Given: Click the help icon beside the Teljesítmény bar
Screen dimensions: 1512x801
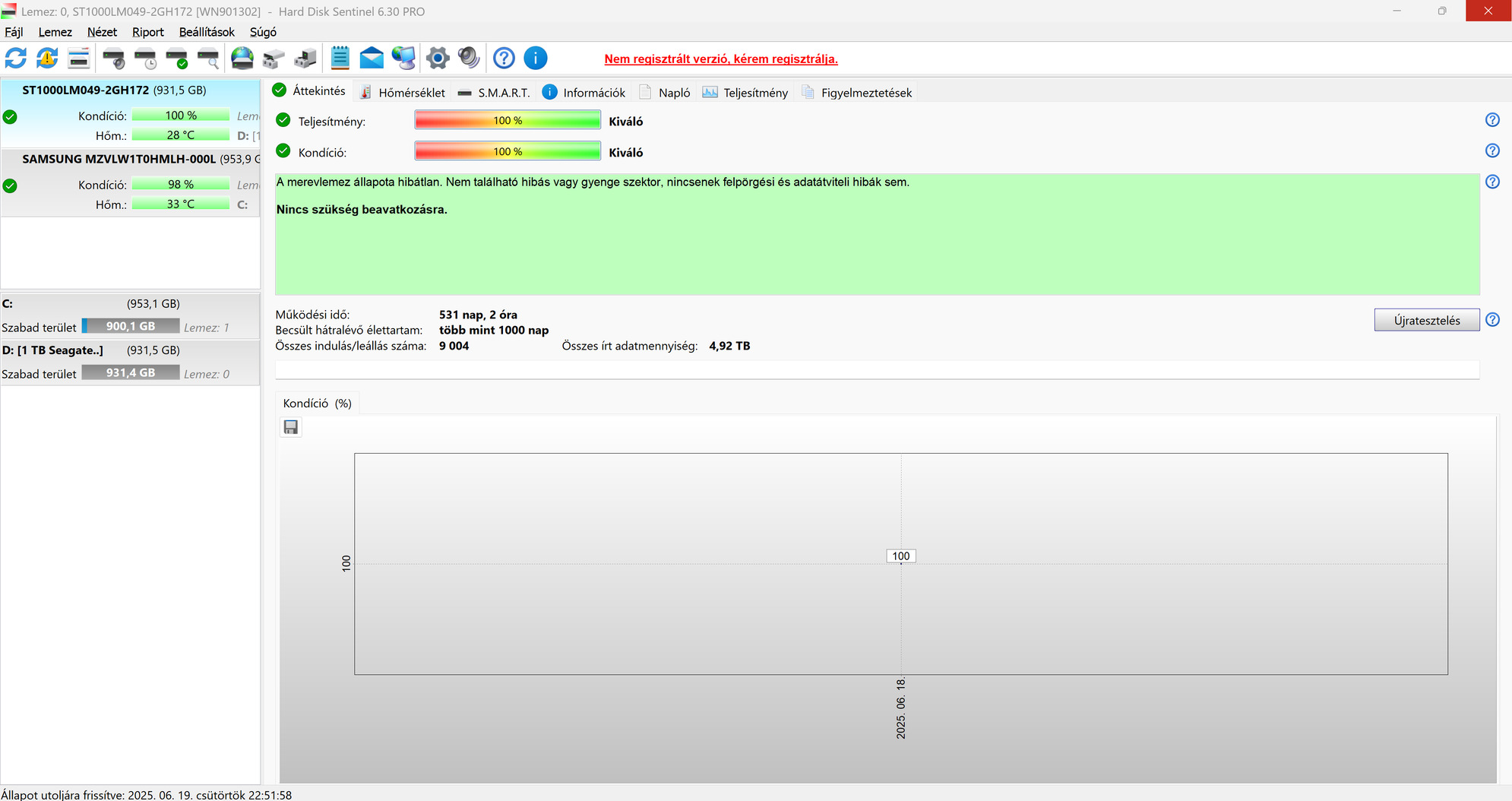Looking at the screenshot, I should (x=1492, y=120).
